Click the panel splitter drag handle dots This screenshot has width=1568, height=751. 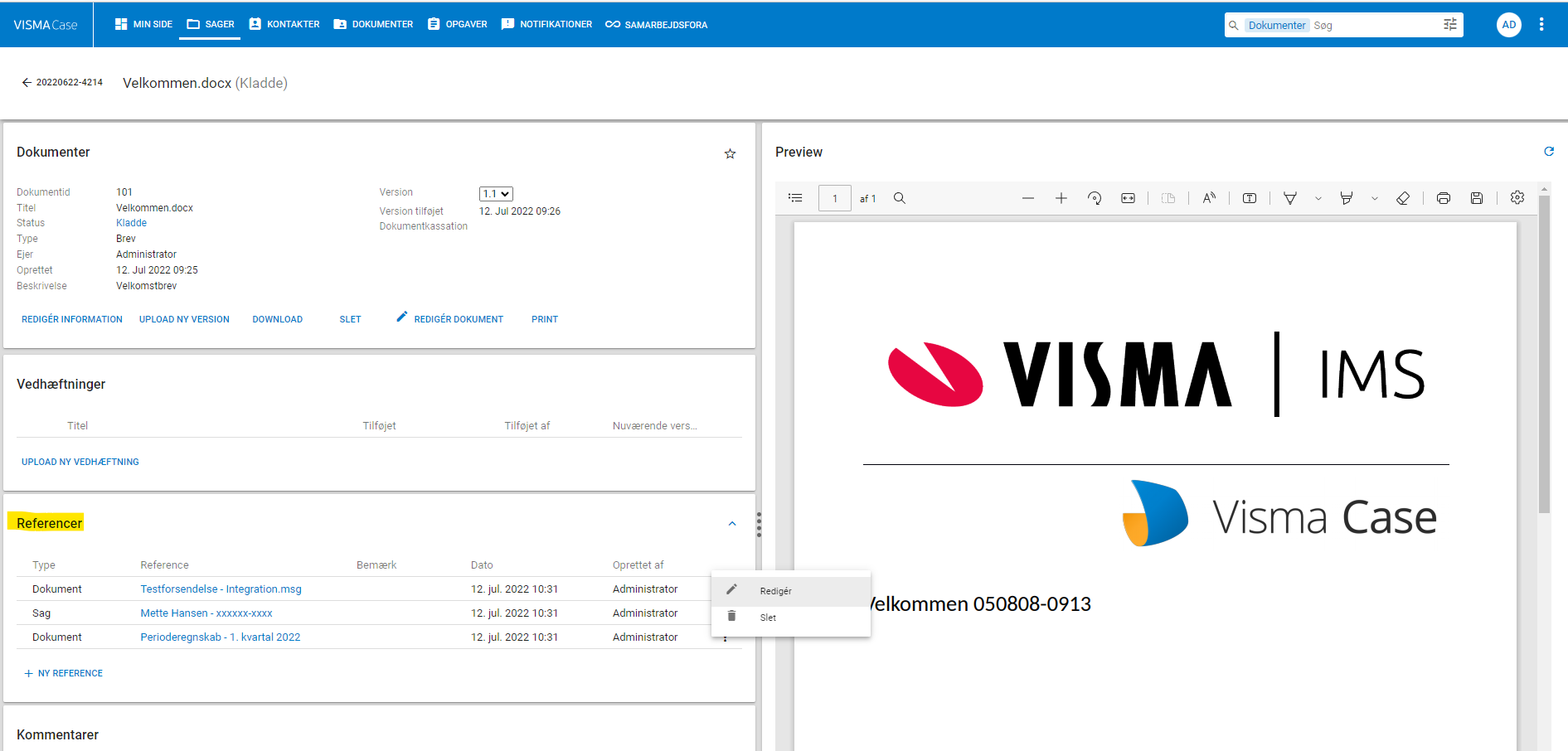click(759, 525)
